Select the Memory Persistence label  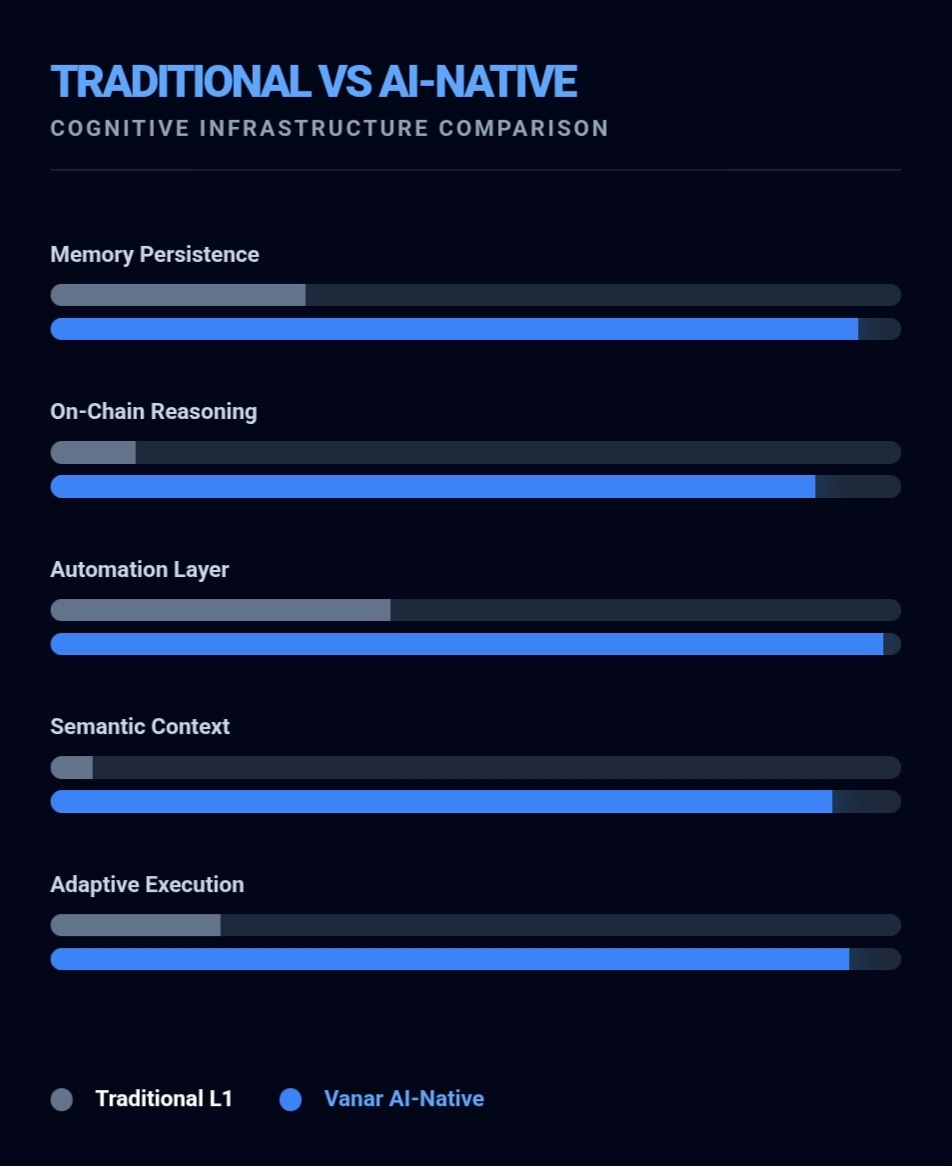pyautogui.click(x=155, y=255)
